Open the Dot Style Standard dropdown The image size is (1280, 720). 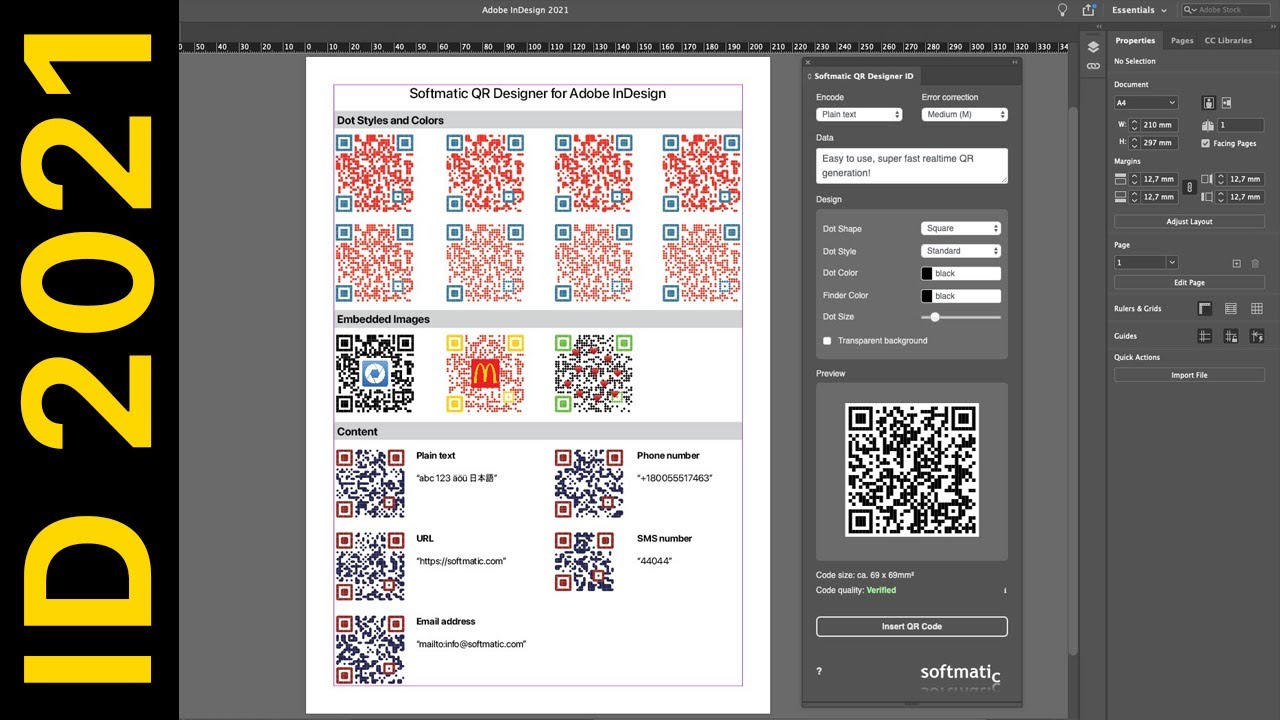[x=961, y=251]
